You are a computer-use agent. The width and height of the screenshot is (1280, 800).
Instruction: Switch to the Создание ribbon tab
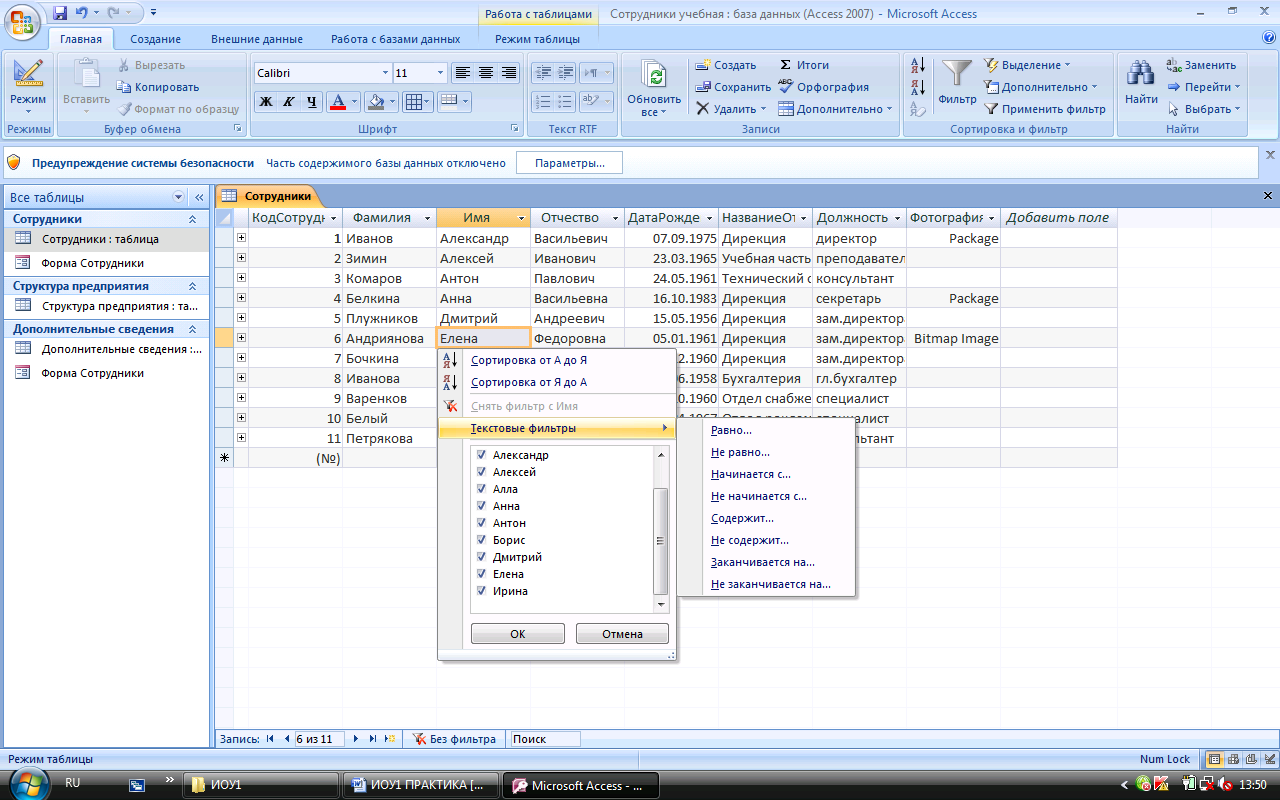(155, 39)
